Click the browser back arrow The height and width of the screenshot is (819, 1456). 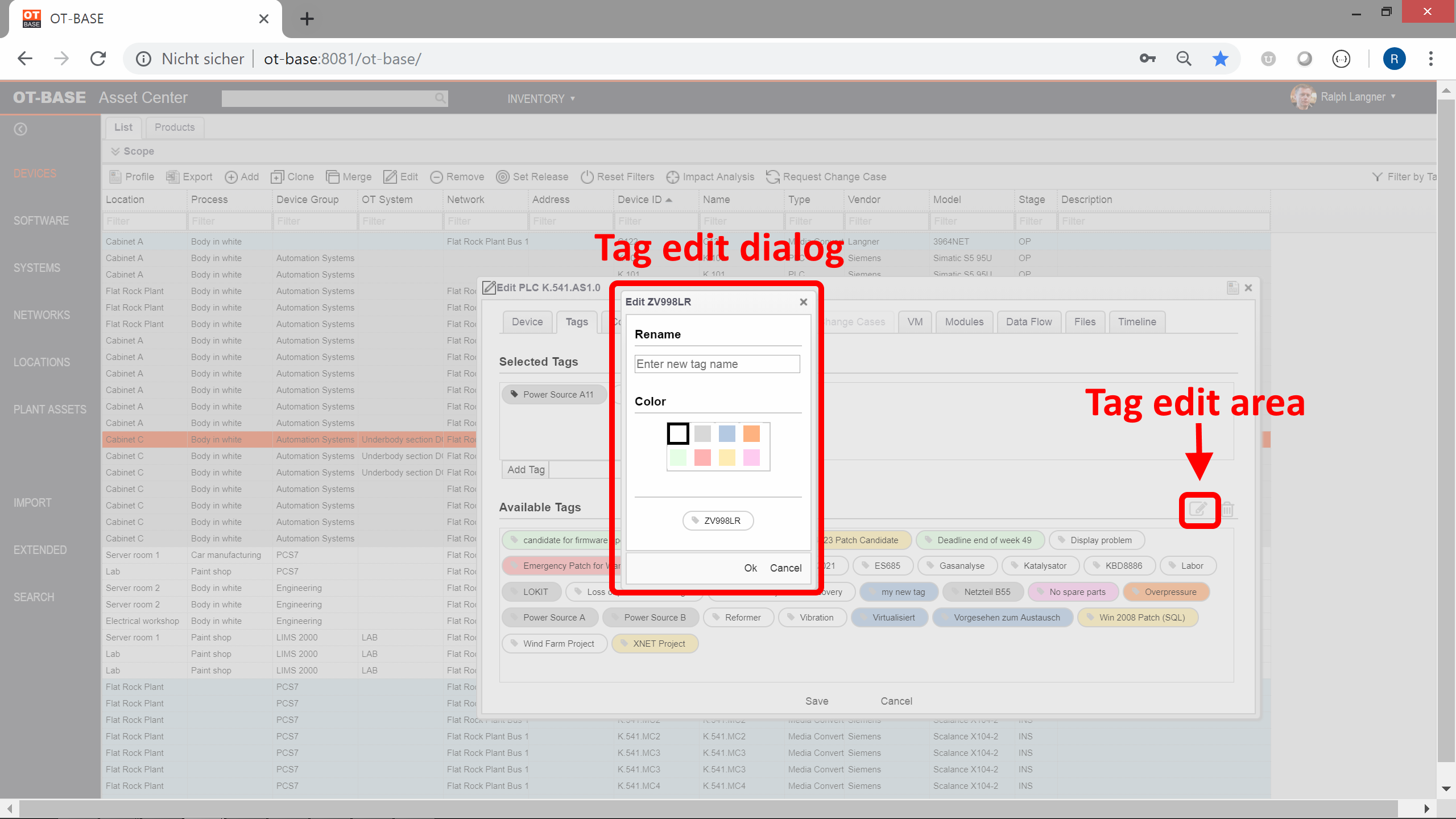point(25,59)
